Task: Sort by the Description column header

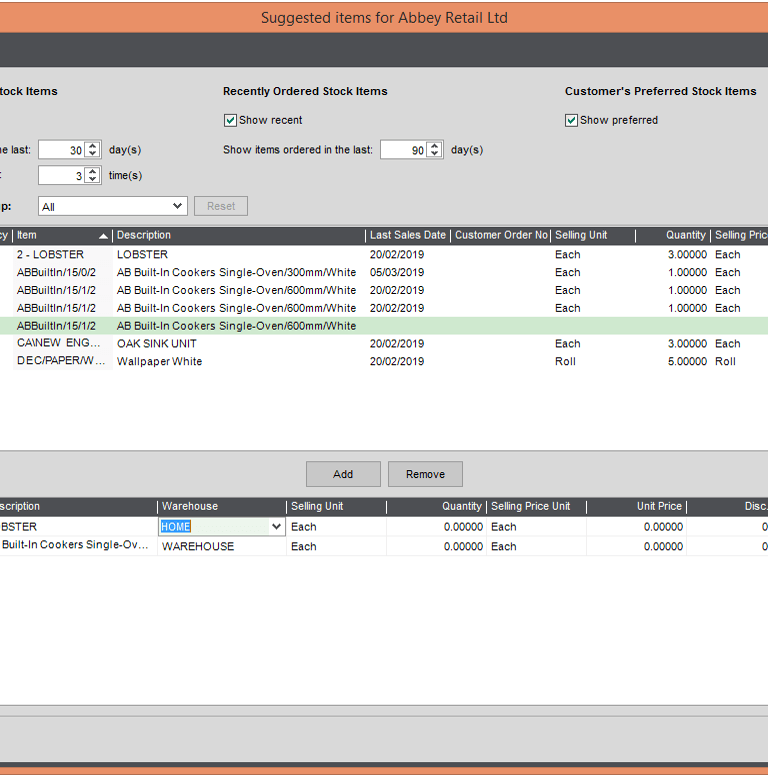Action: tap(239, 235)
